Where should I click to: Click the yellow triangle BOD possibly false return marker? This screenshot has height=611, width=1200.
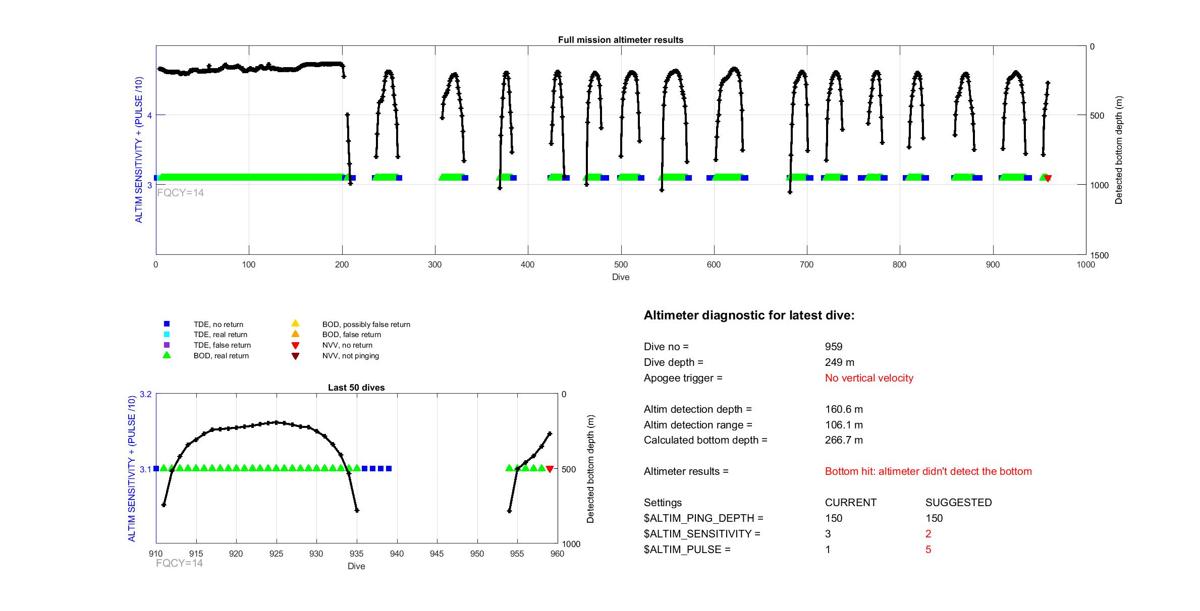(295, 325)
